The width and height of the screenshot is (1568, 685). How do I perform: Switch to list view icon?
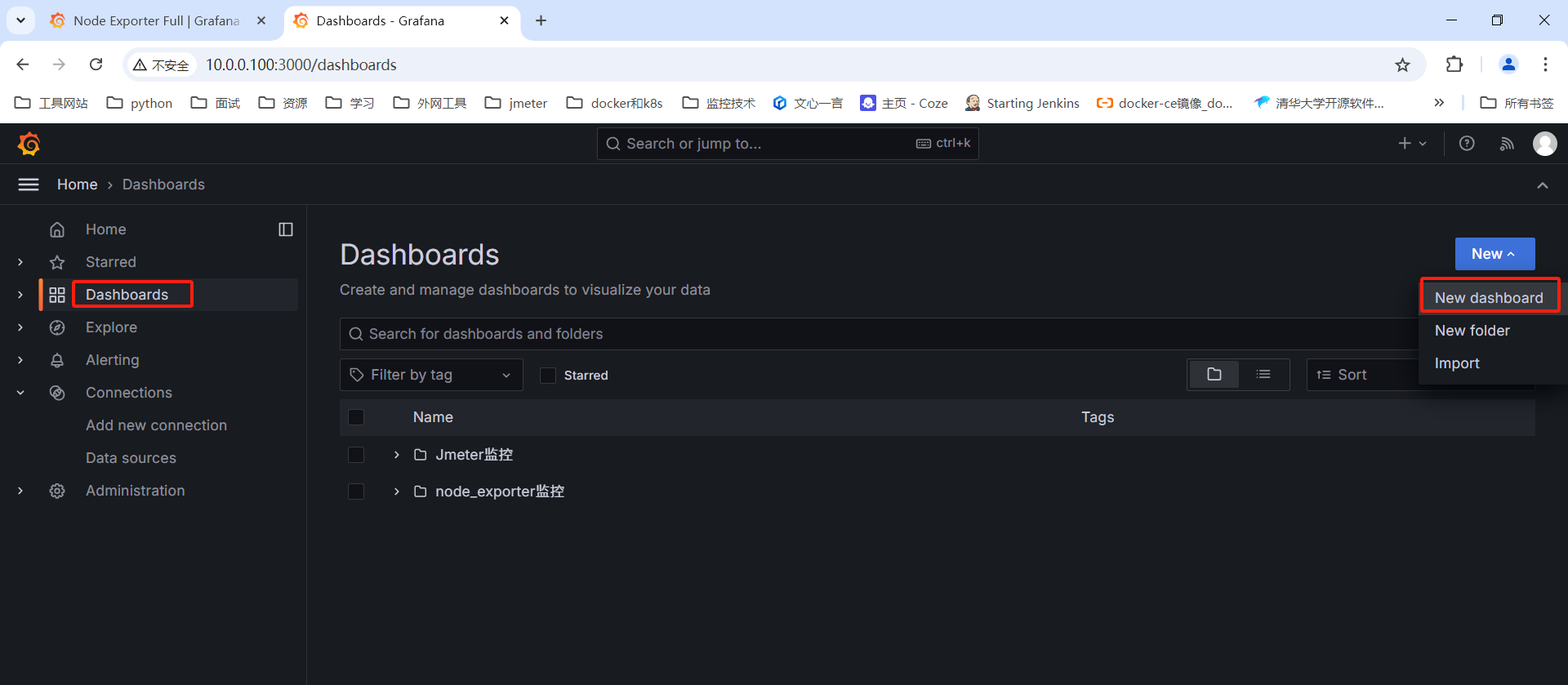coord(1263,375)
